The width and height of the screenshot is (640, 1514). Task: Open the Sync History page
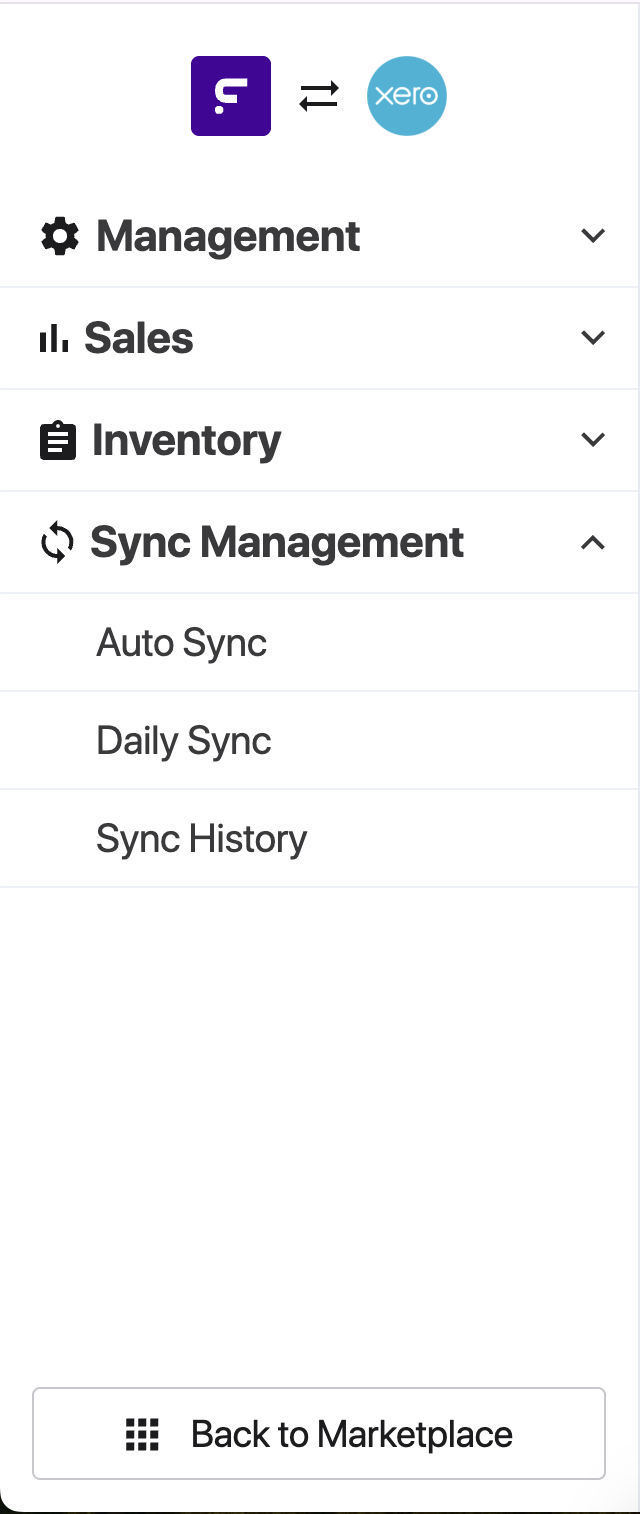coord(202,839)
